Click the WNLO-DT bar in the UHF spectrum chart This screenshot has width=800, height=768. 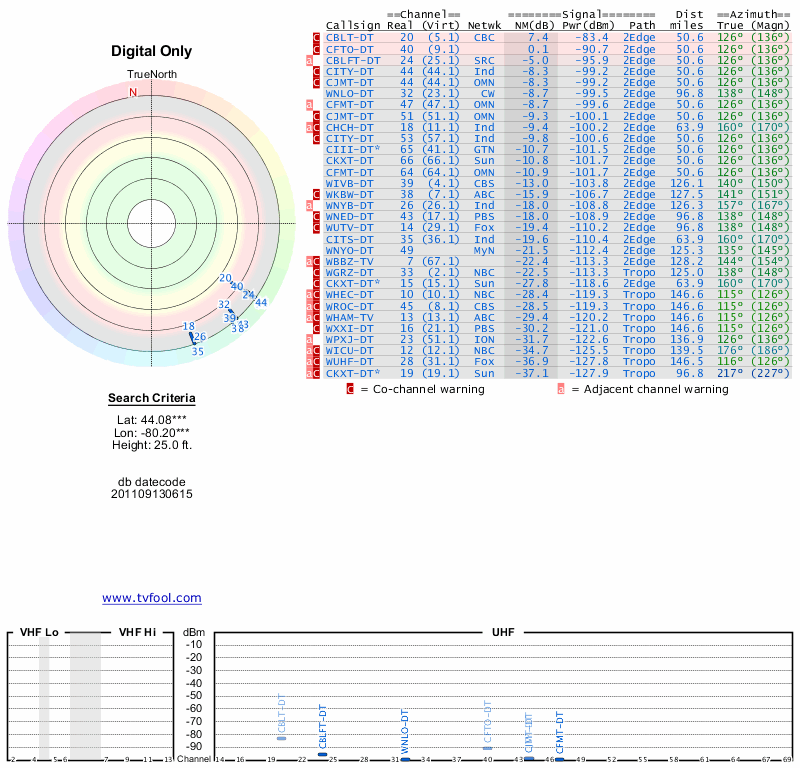pos(405,760)
